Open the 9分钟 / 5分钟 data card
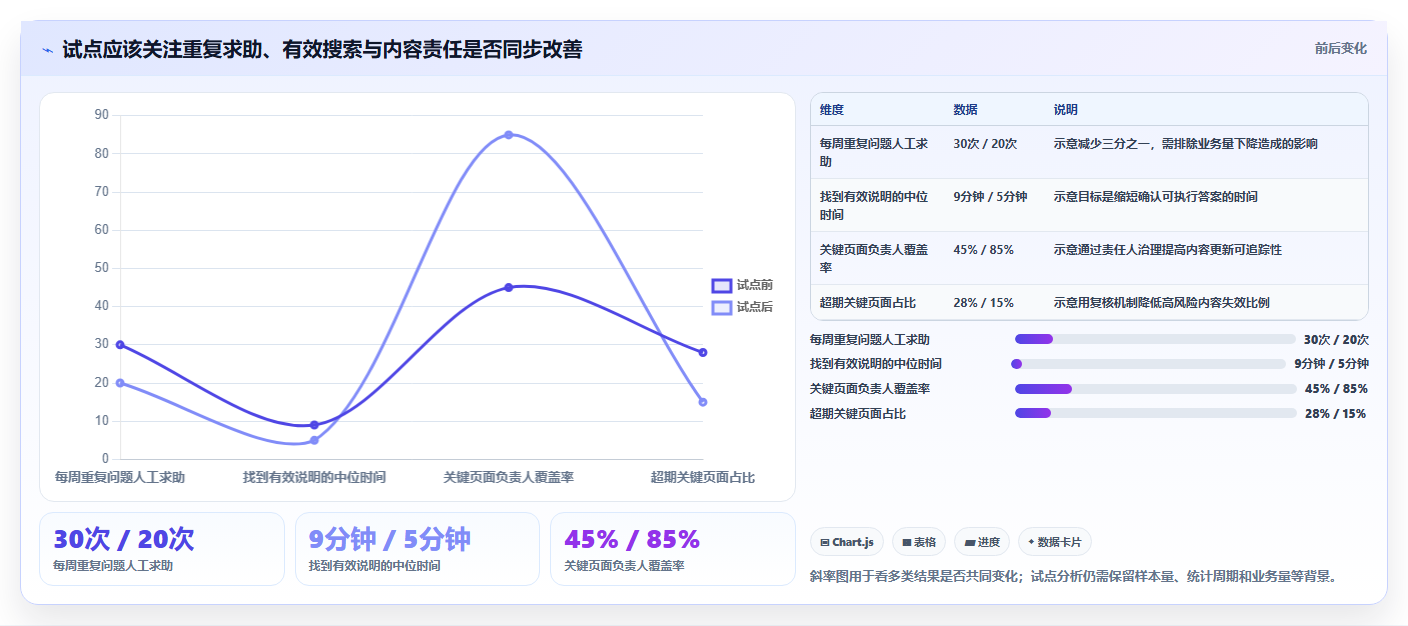Image resolution: width=1408 pixels, height=626 pixels. click(x=417, y=549)
